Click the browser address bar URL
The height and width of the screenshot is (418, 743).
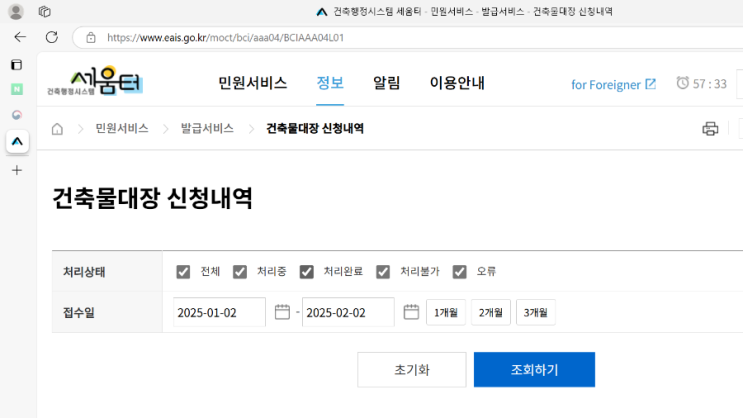(x=226, y=37)
